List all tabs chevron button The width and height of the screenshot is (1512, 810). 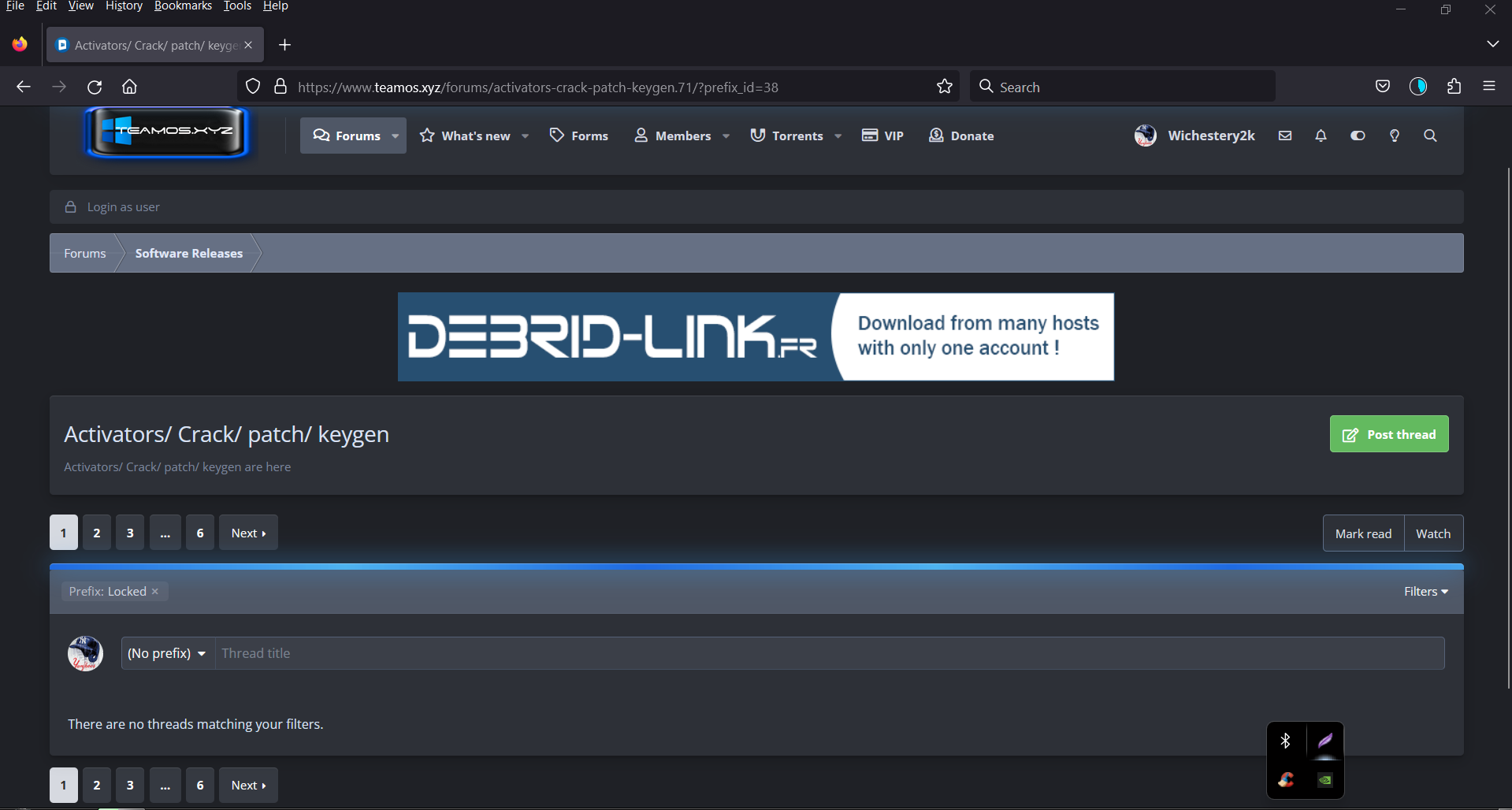click(x=1492, y=44)
